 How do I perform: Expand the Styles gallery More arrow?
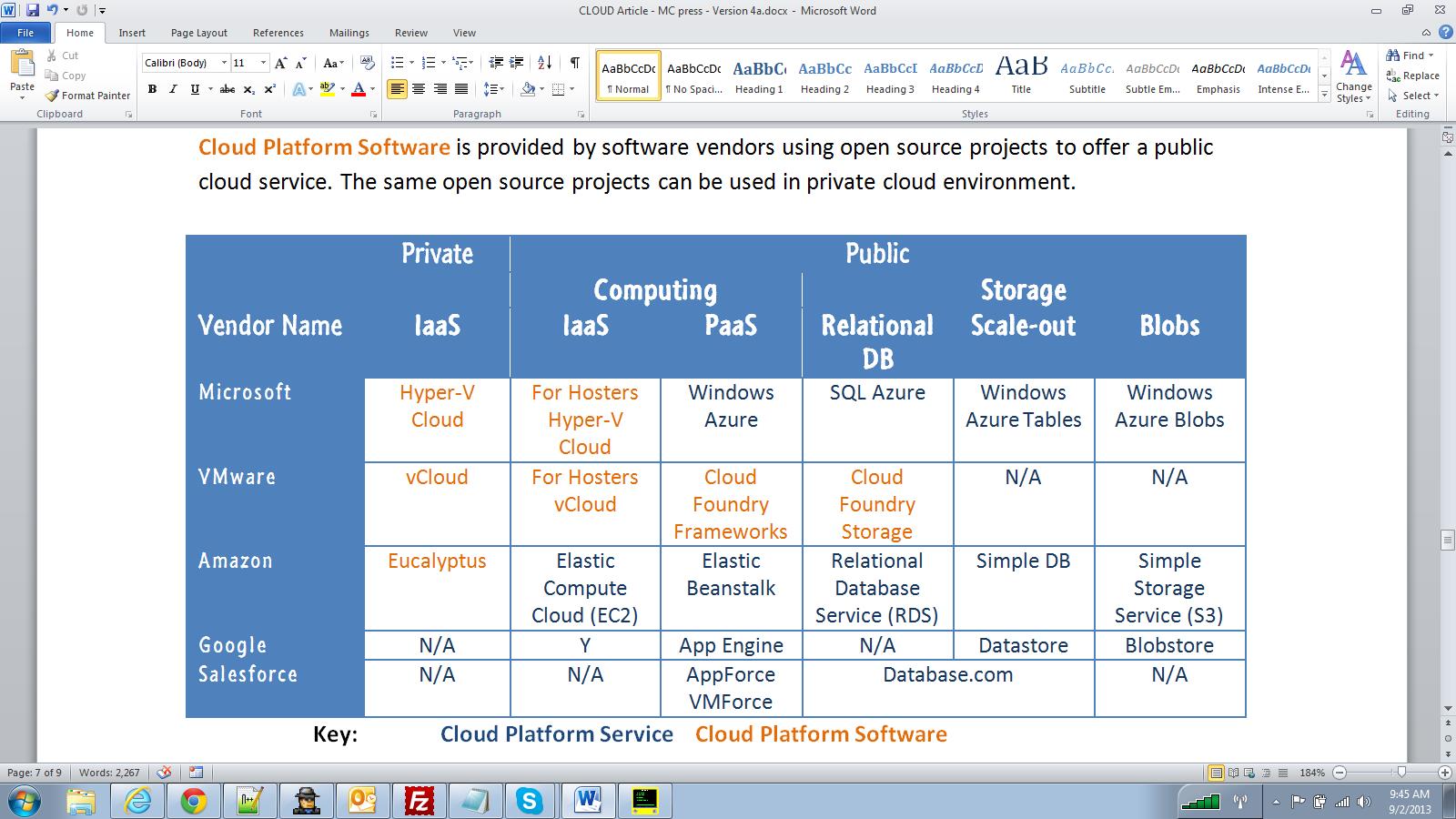[x=1324, y=95]
